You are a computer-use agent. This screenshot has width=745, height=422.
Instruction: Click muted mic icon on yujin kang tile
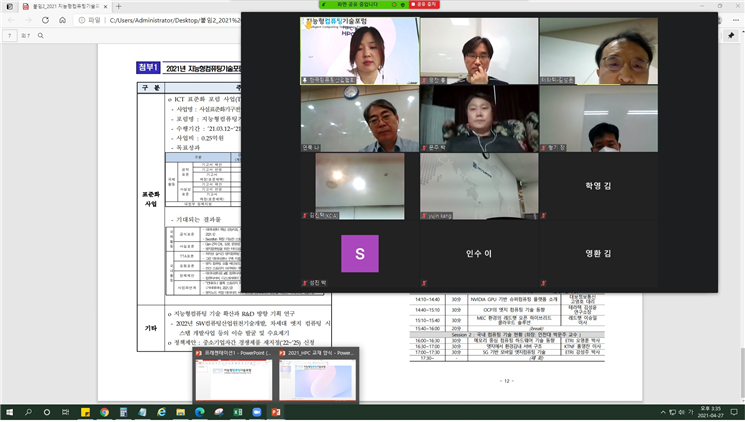coord(424,216)
